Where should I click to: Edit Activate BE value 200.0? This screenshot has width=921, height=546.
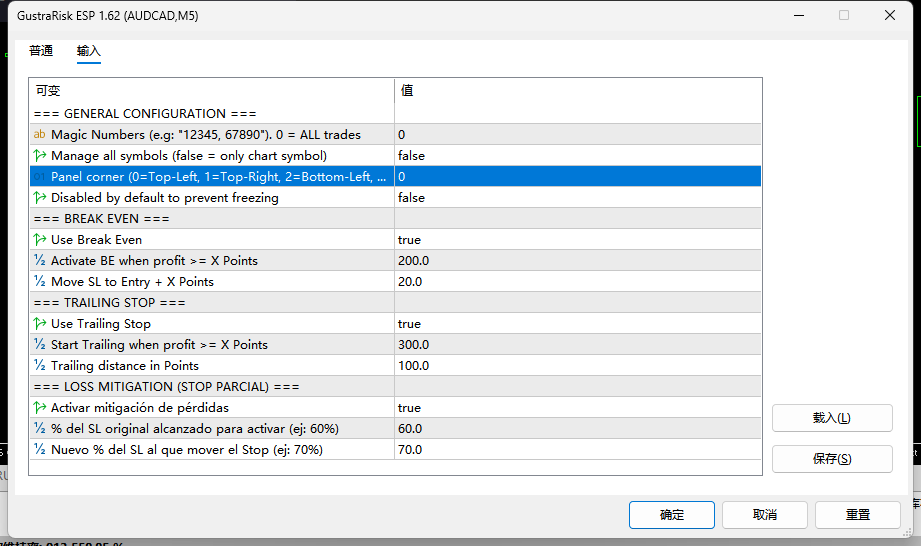578,261
